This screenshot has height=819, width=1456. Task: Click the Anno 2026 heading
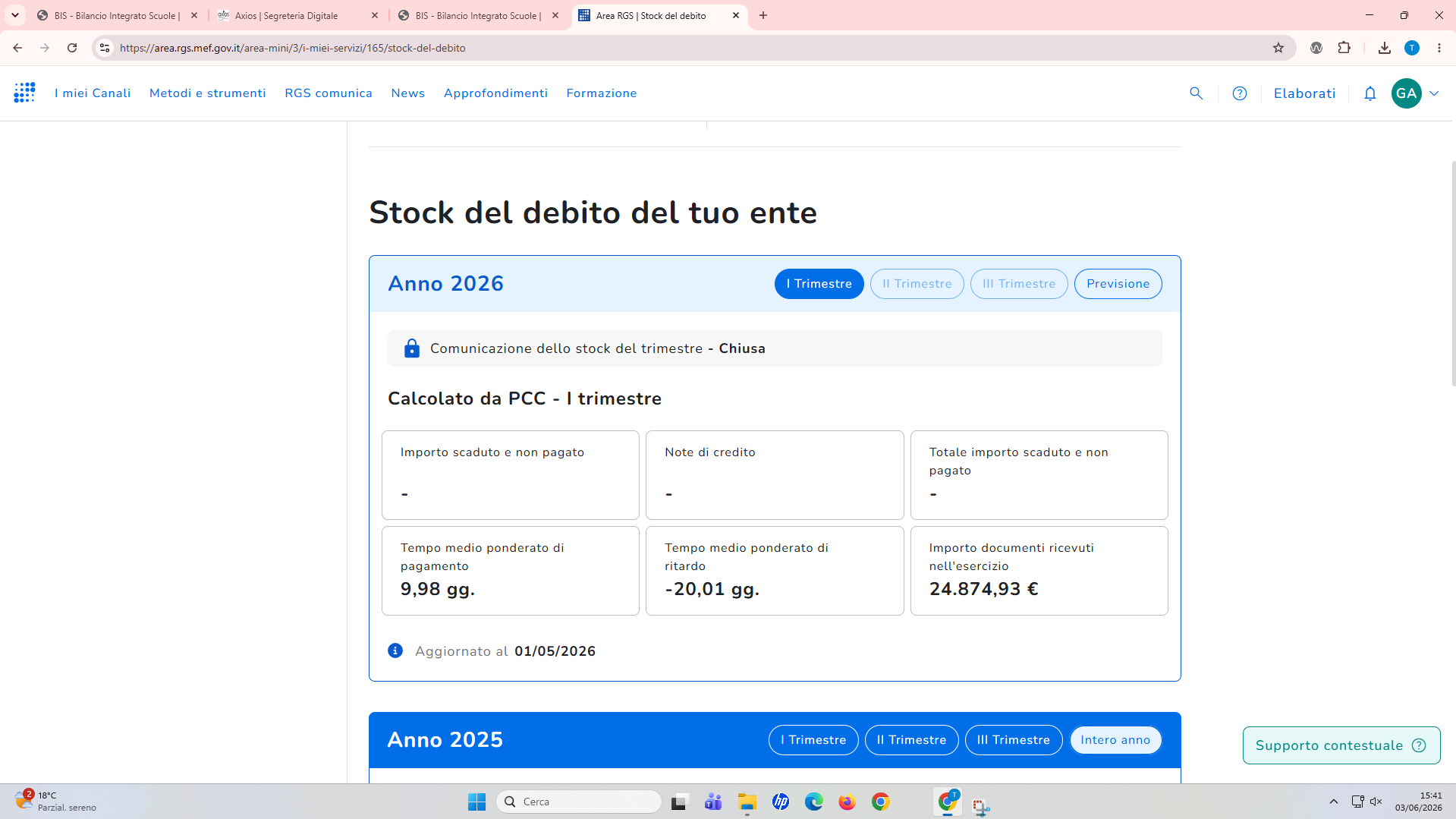(445, 284)
